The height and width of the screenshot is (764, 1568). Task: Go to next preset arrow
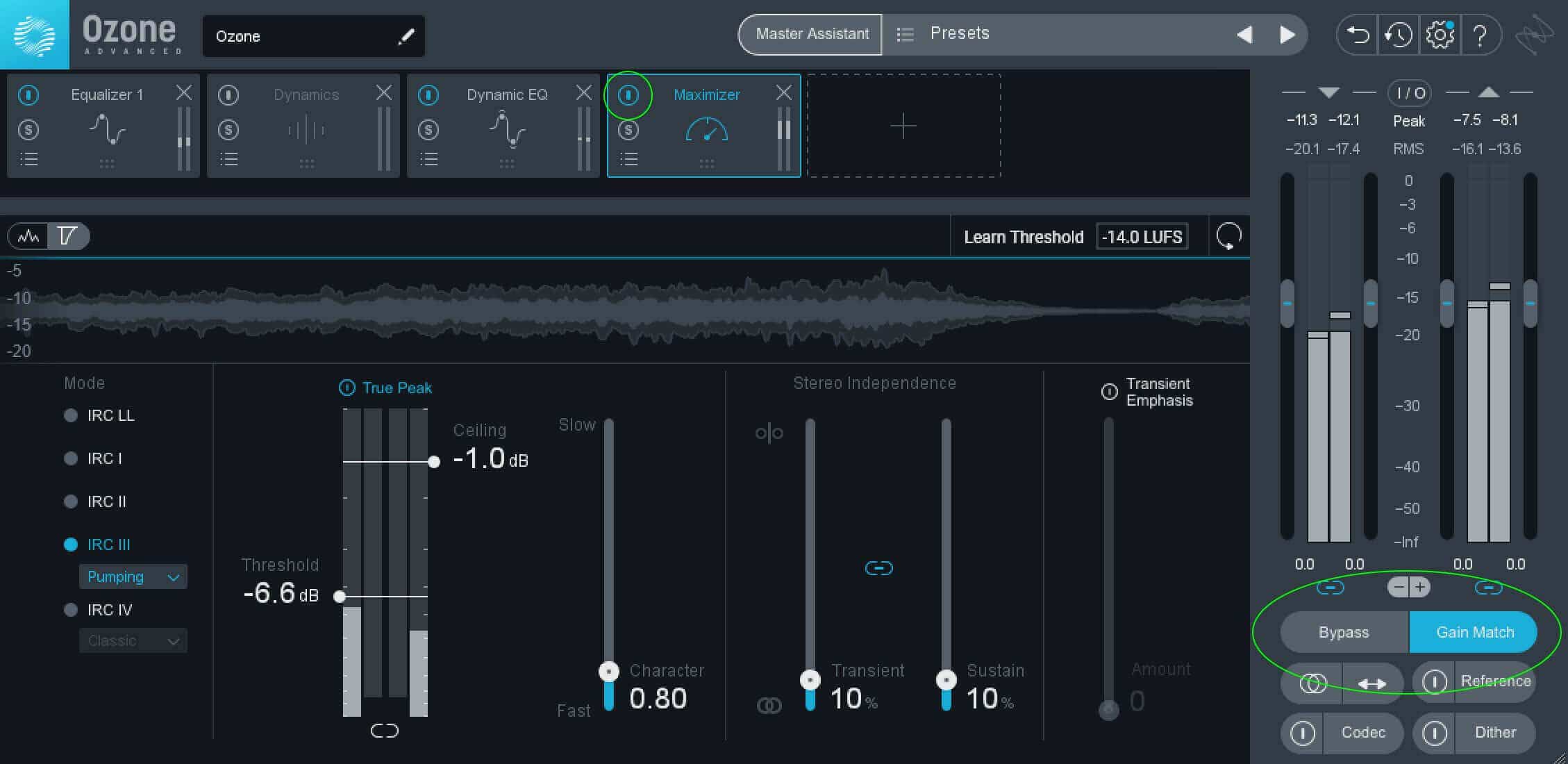click(1287, 34)
